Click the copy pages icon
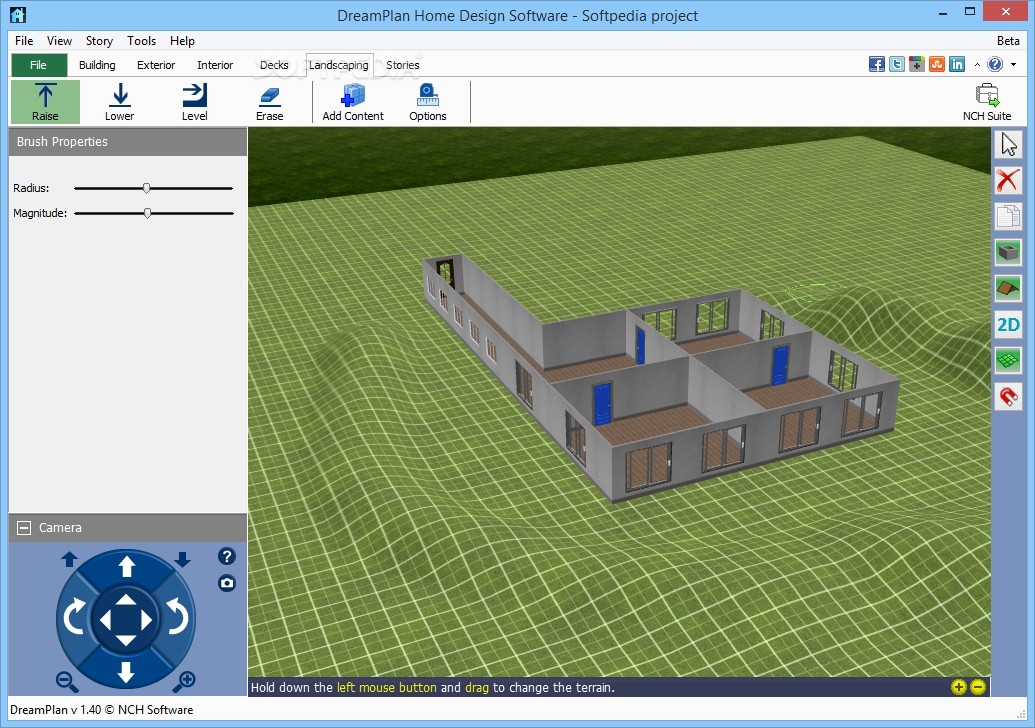Viewport: 1035px width, 728px height. [x=1008, y=216]
